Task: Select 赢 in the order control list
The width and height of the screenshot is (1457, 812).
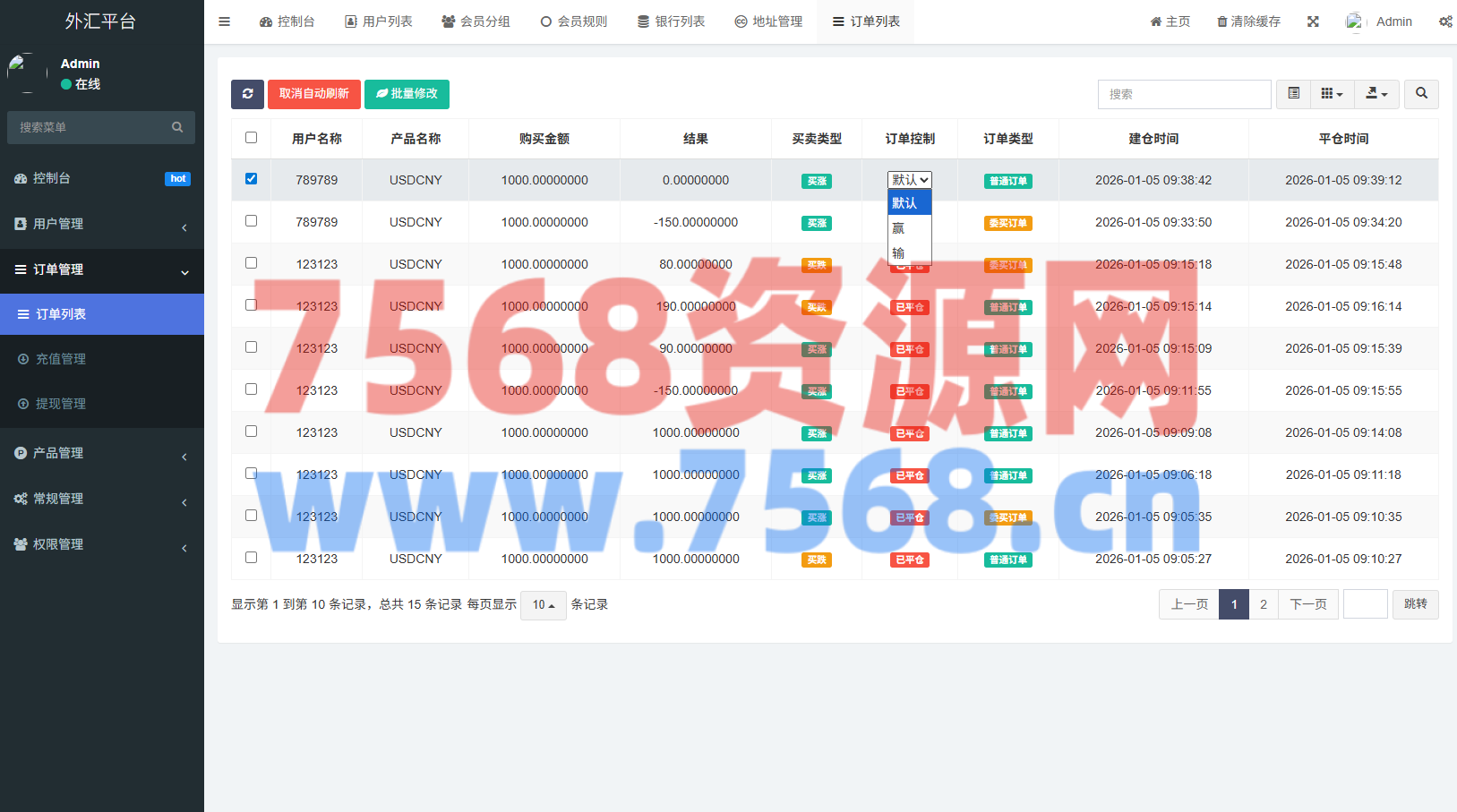Action: [899, 228]
